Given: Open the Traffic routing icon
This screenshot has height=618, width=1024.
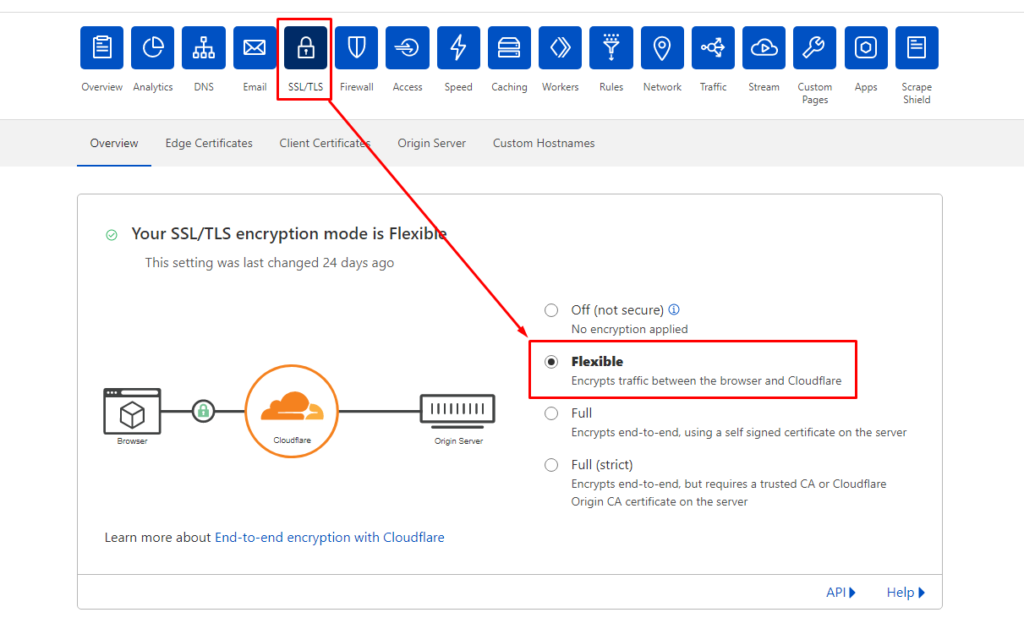Looking at the screenshot, I should coord(713,48).
